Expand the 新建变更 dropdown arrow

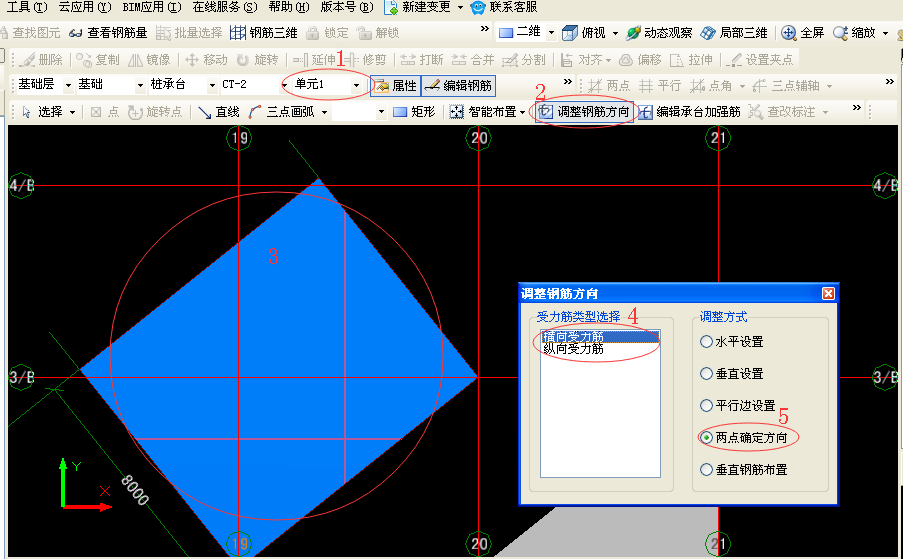[x=460, y=7]
